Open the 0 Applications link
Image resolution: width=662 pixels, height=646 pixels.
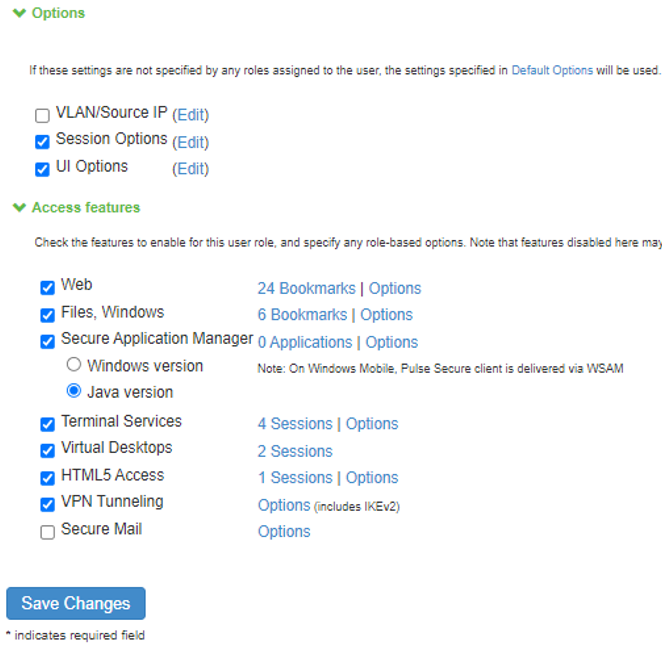(x=305, y=342)
